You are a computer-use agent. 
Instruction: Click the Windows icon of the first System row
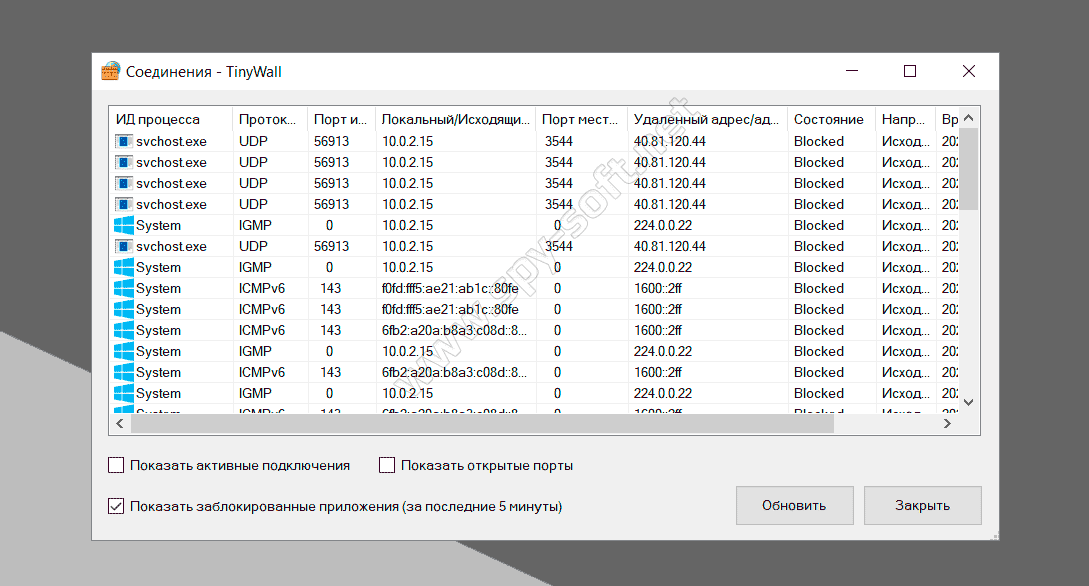pos(124,225)
